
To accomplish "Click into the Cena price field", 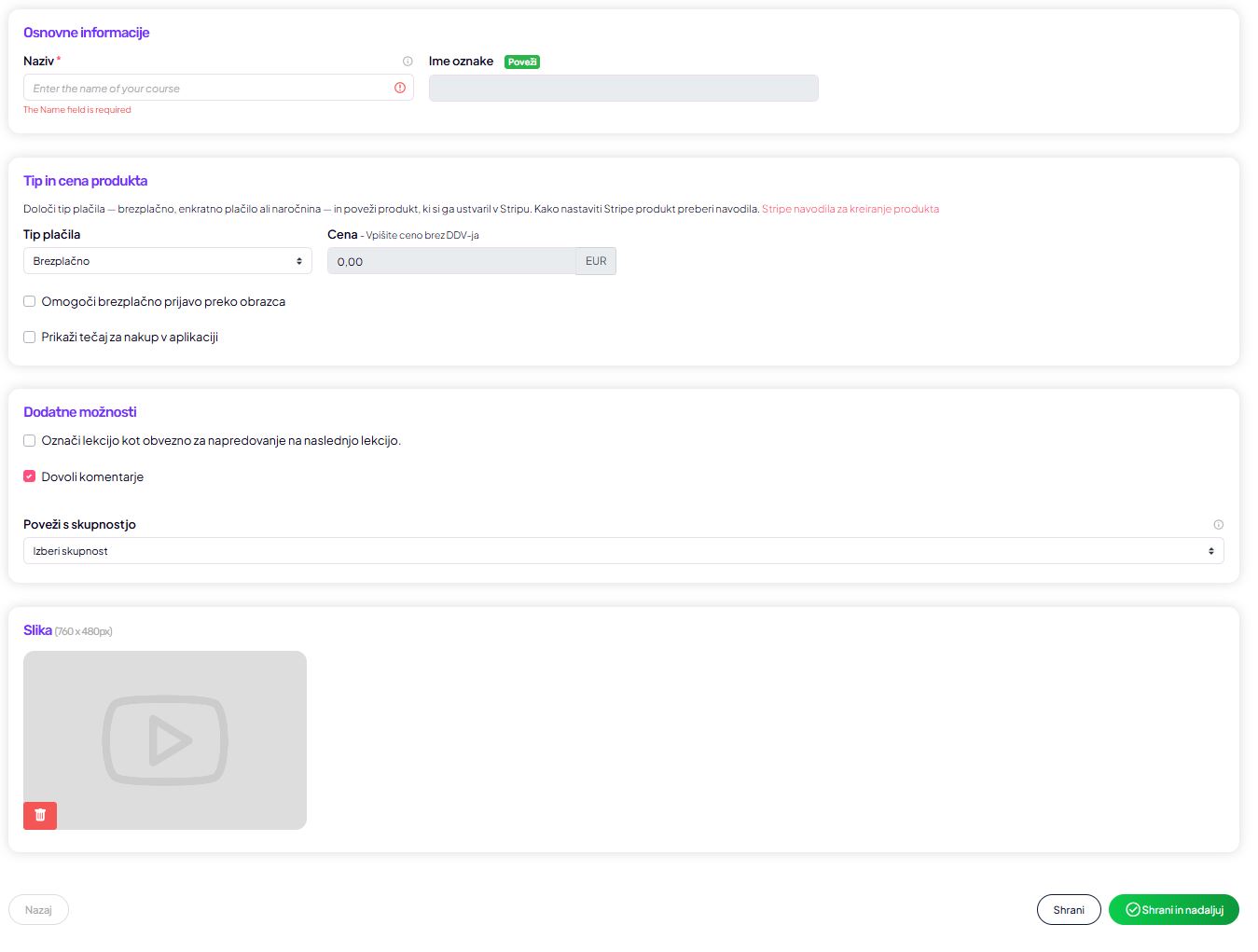I will coord(451,262).
